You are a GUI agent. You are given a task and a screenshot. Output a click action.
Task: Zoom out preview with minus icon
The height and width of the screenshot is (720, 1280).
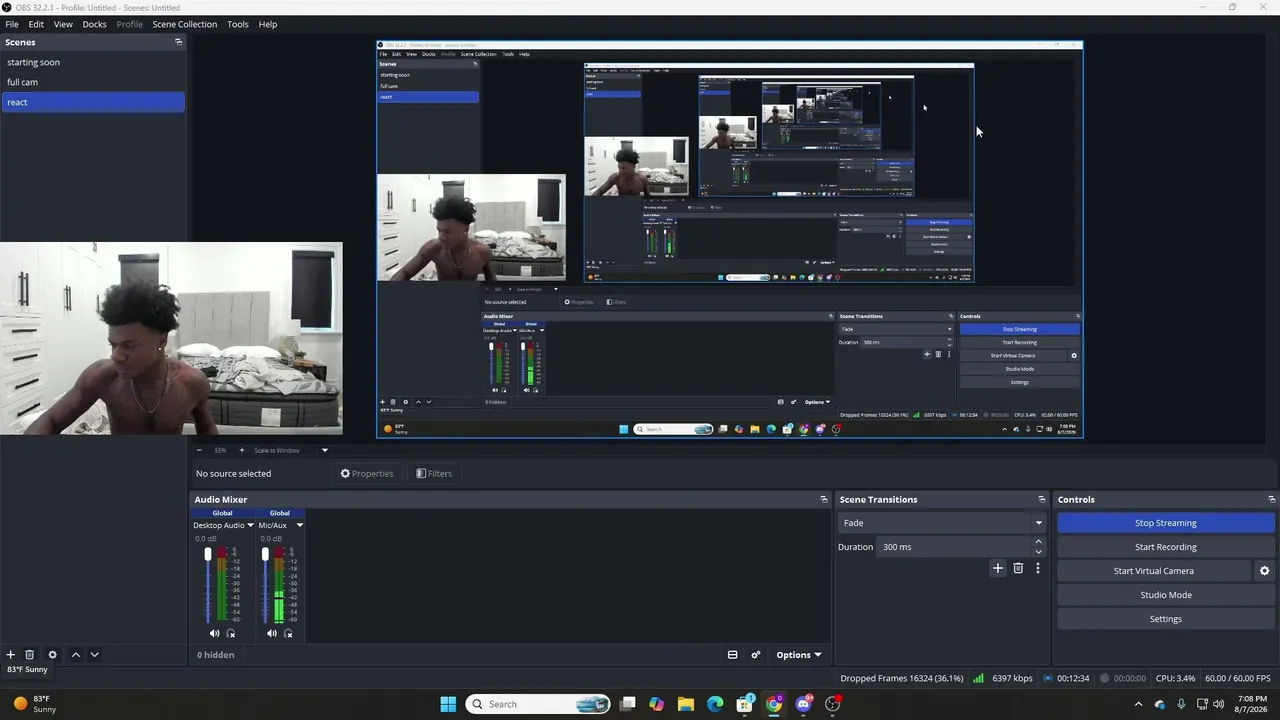[x=199, y=450]
